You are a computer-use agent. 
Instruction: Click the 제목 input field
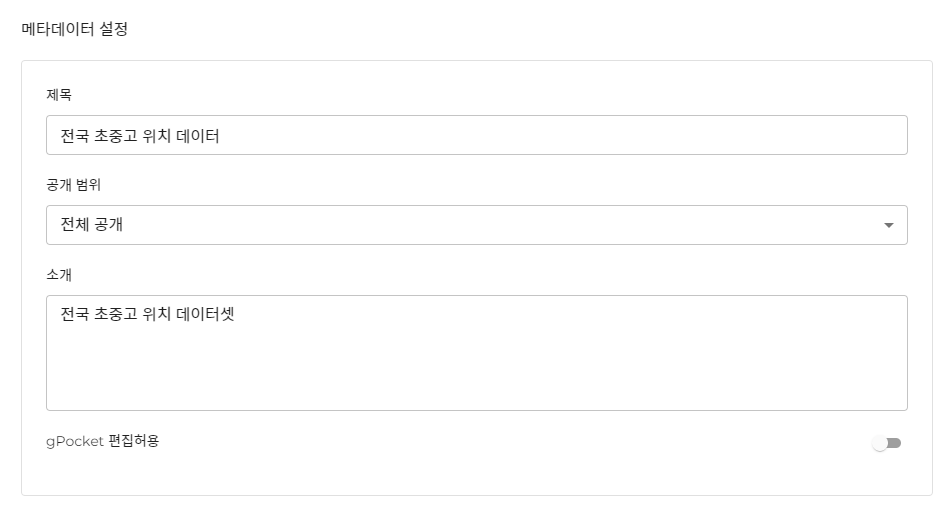pyautogui.click(x=476, y=135)
